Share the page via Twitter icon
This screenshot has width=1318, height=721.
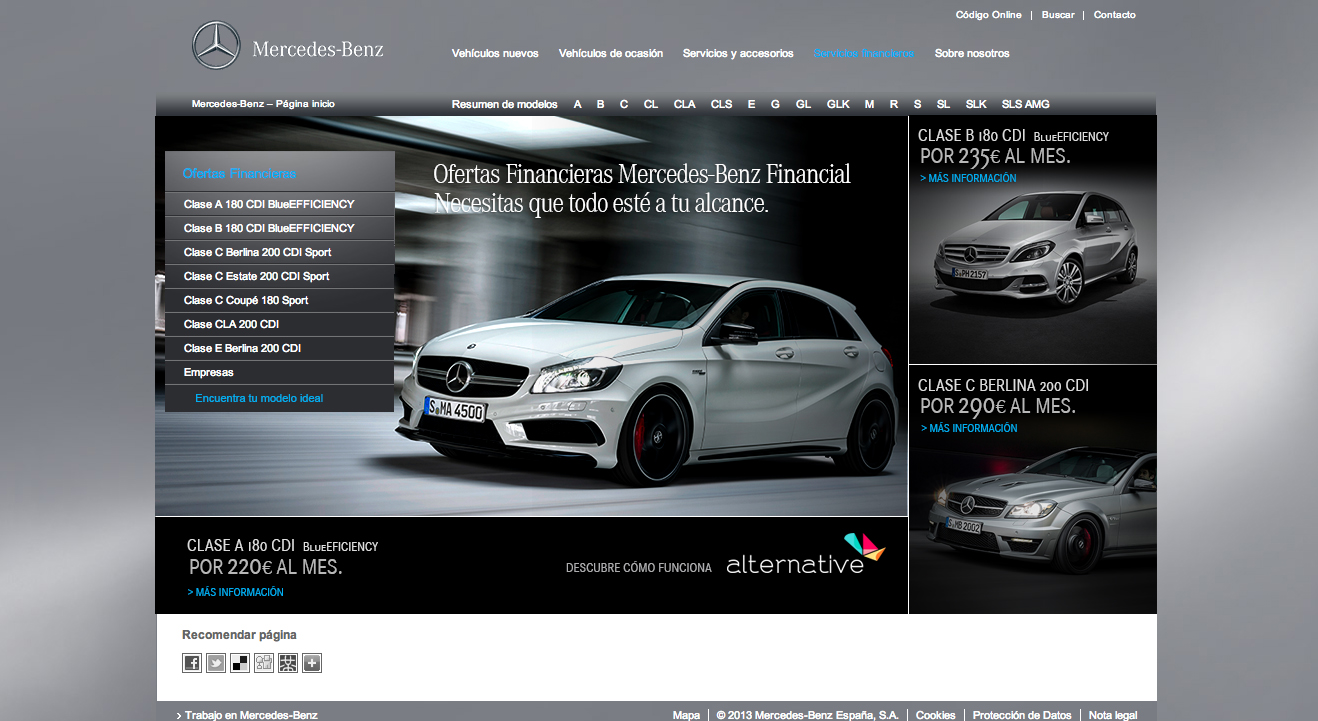pos(216,663)
